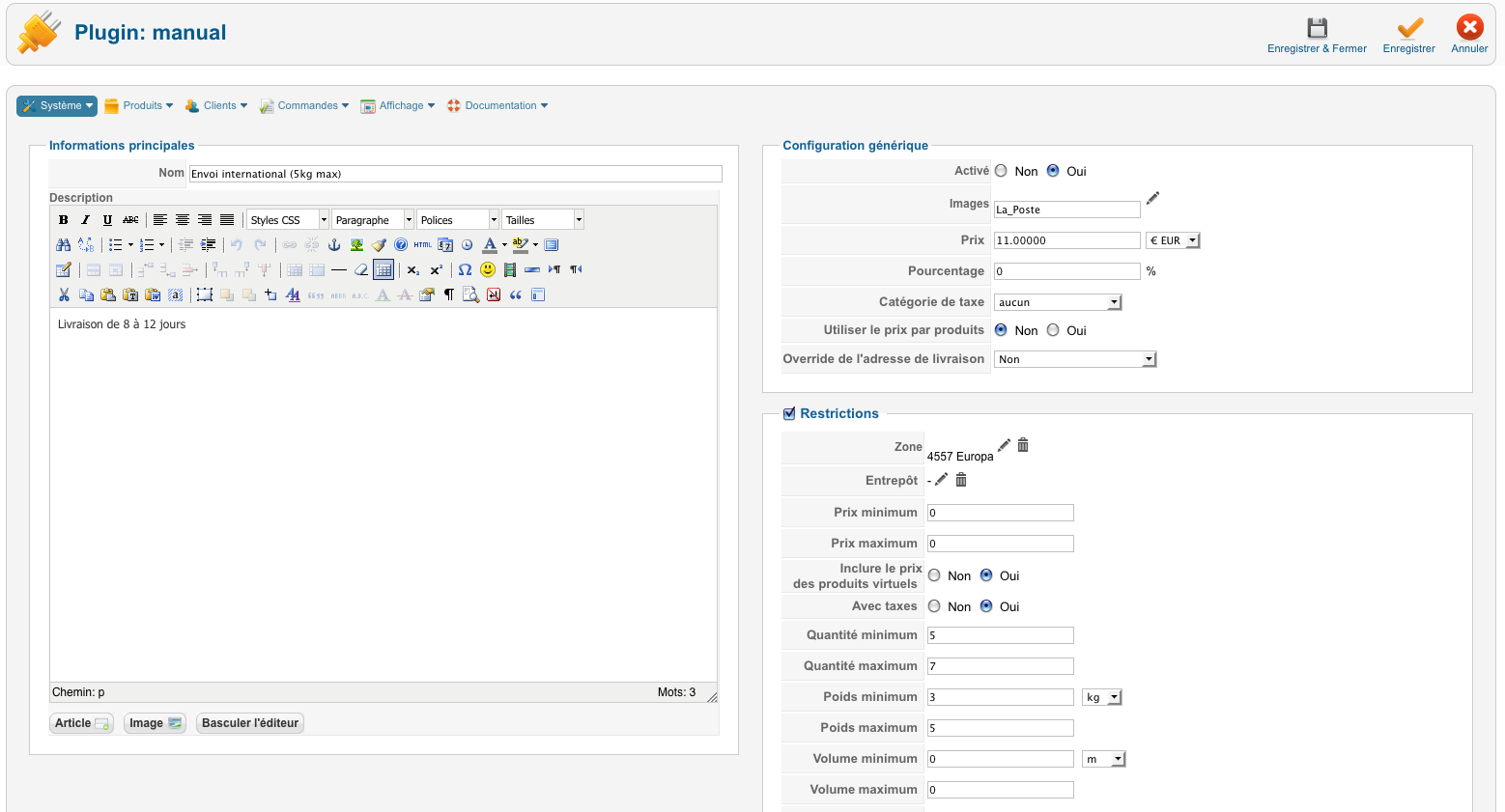Remove the Entrepôt selection with the trash icon
The width and height of the screenshot is (1505, 812).
click(x=961, y=480)
